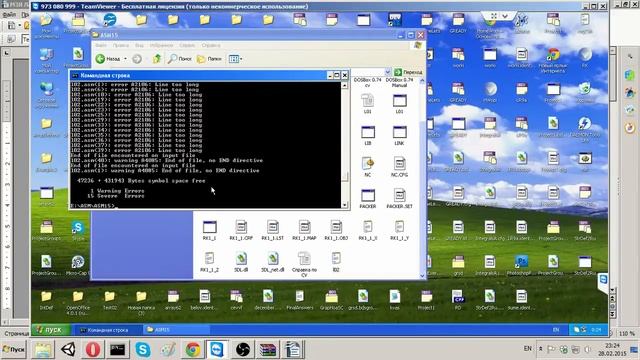Click the TeamViewer icon in the local taskbar
This screenshot has height=360, width=640.
tap(217, 349)
